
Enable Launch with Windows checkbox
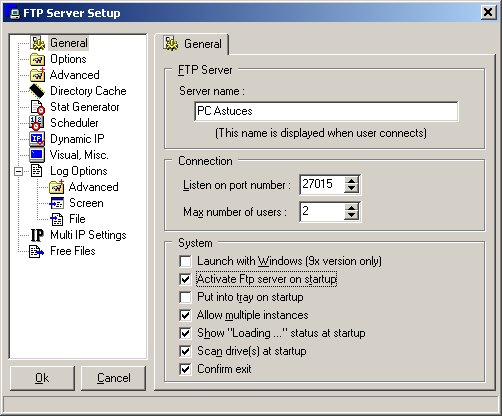point(185,261)
